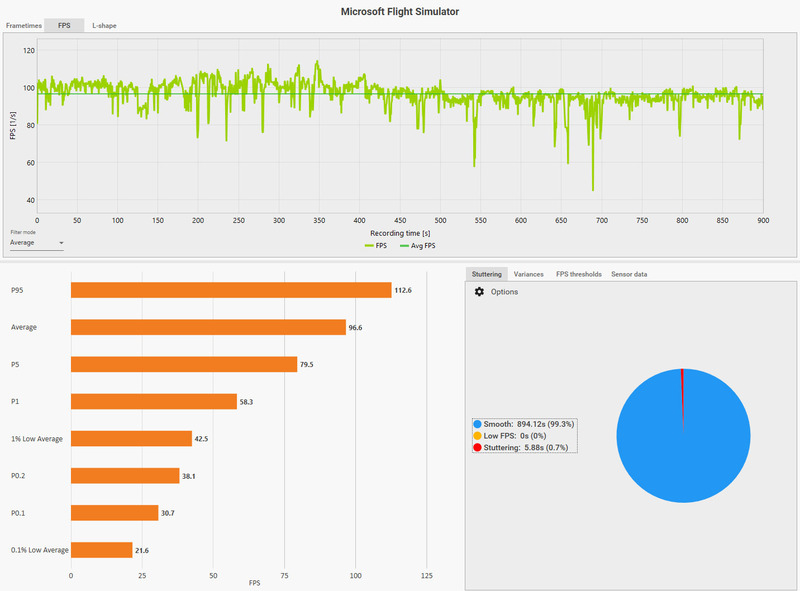Click the Recording time [s] axis label
Viewport: 800px width, 591px height.
click(x=400, y=233)
